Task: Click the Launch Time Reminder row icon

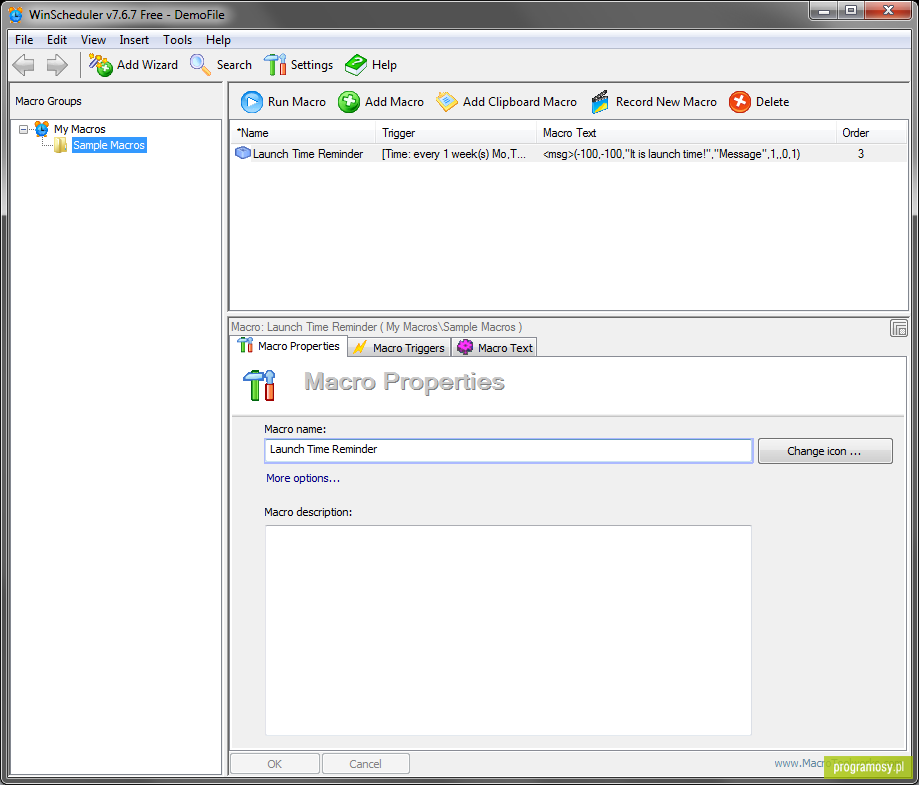Action: [x=243, y=154]
